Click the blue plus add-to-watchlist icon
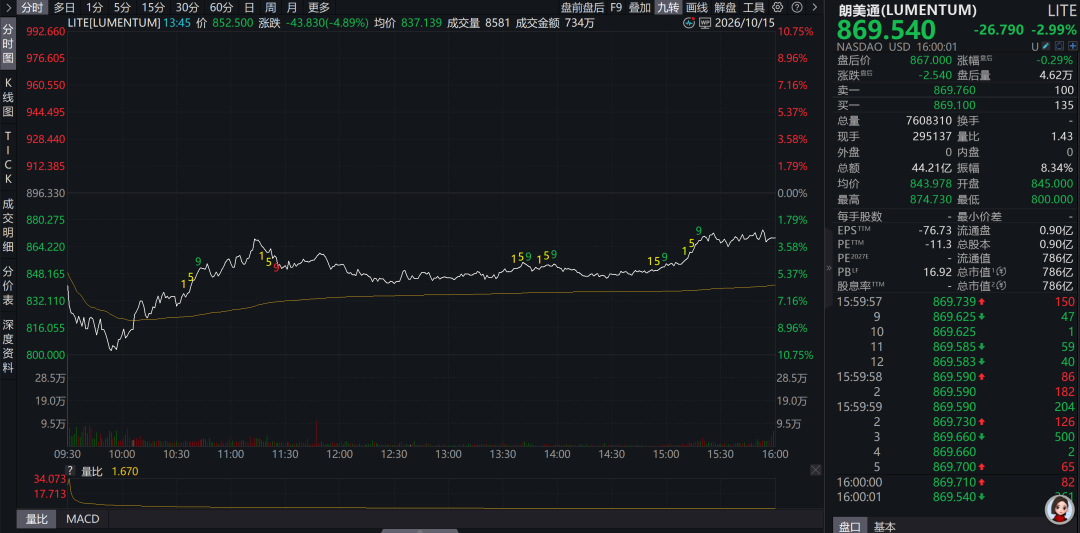 (1072, 47)
